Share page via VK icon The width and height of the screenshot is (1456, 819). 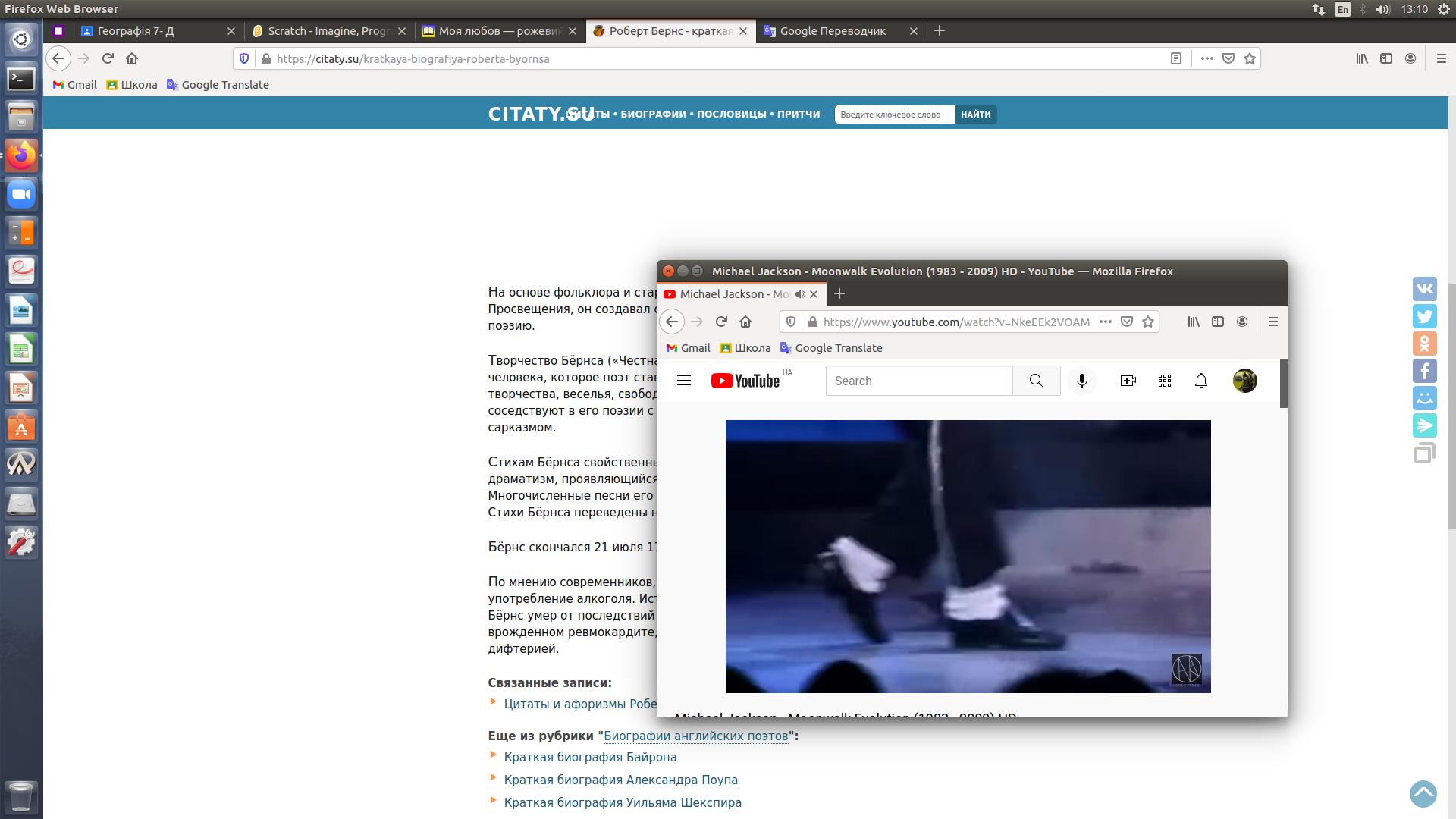click(x=1424, y=289)
